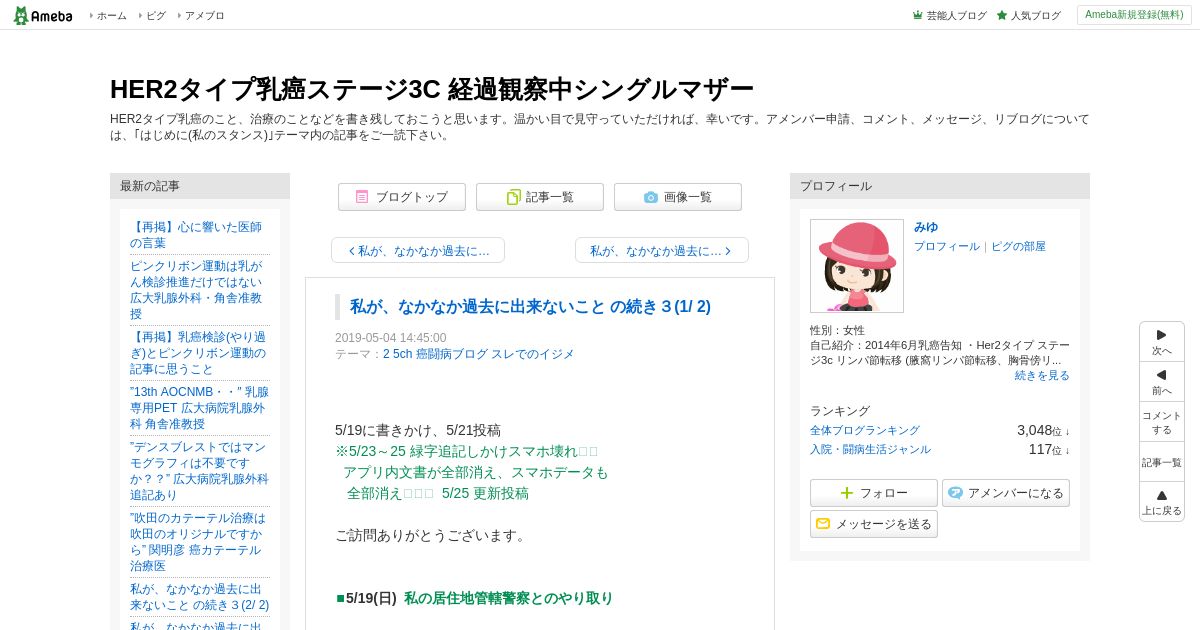Open ピグ in top navigation
The image size is (1200, 630).
coord(155,16)
